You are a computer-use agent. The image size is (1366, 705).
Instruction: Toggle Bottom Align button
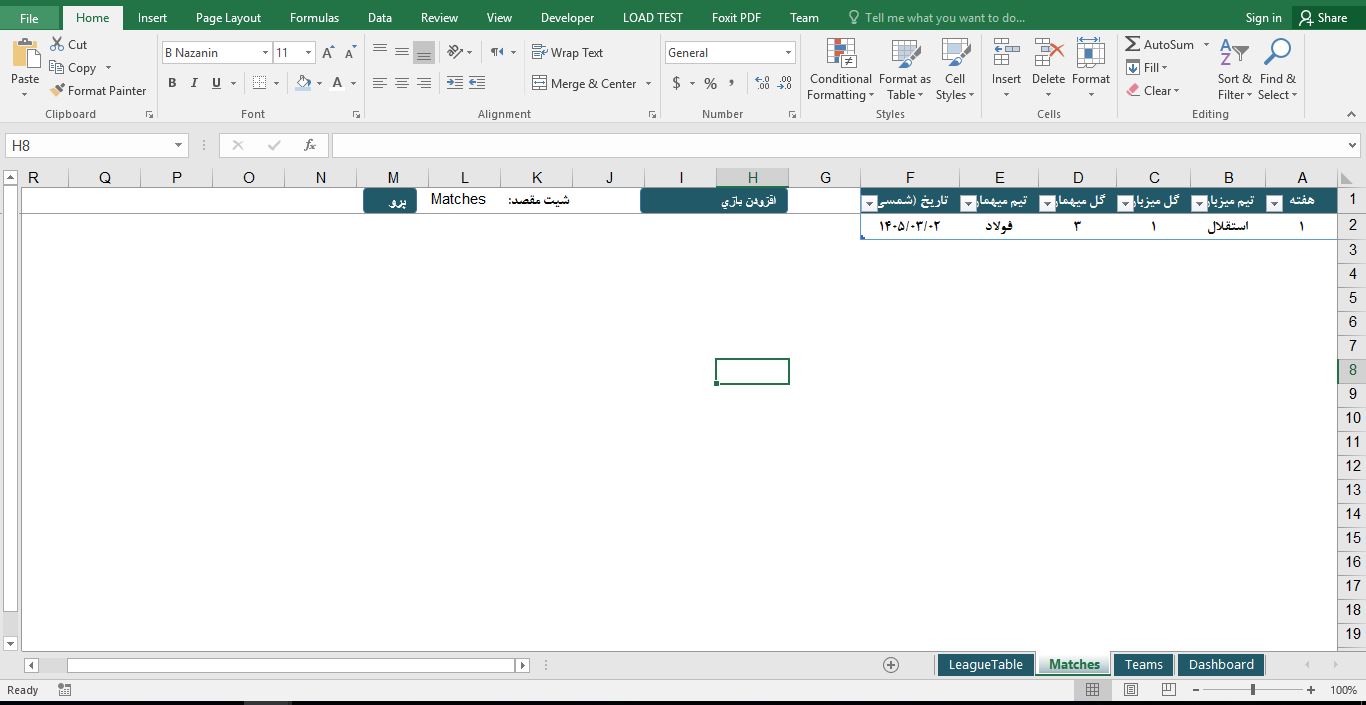coord(424,51)
